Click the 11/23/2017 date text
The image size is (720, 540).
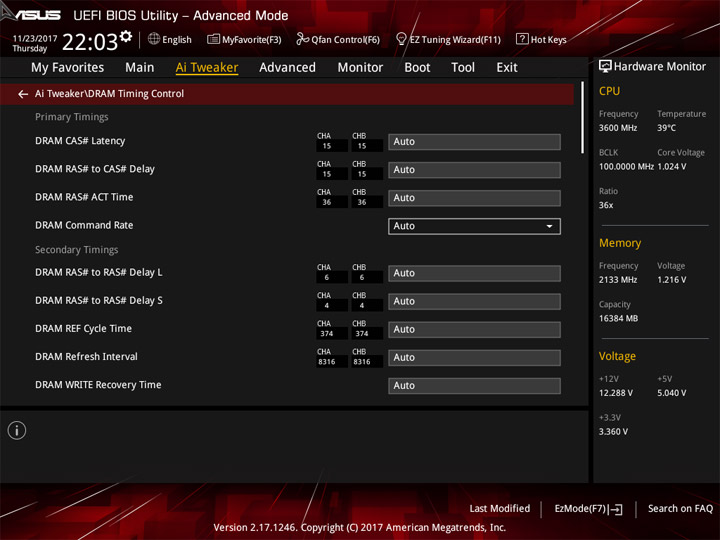point(35,39)
